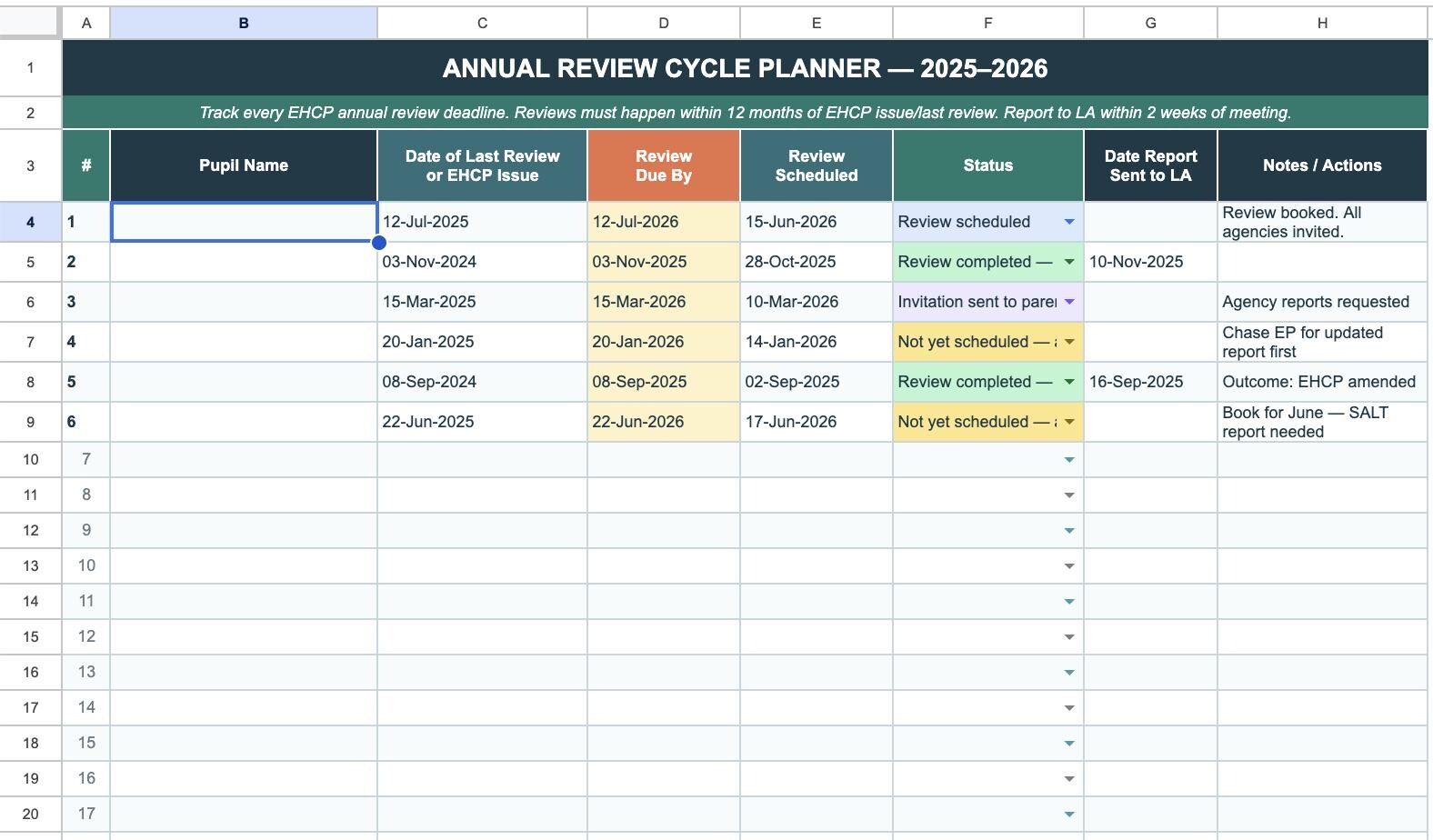Open Status dropdown for pupil 1
Image resolution: width=1433 pixels, height=840 pixels.
(x=1069, y=222)
